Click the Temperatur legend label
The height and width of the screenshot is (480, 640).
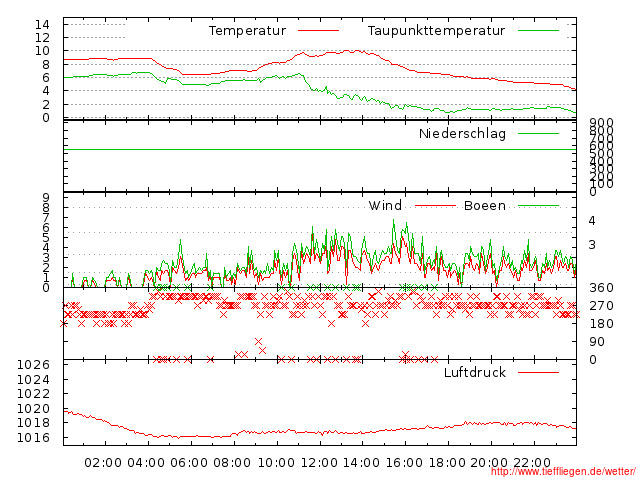(247, 31)
